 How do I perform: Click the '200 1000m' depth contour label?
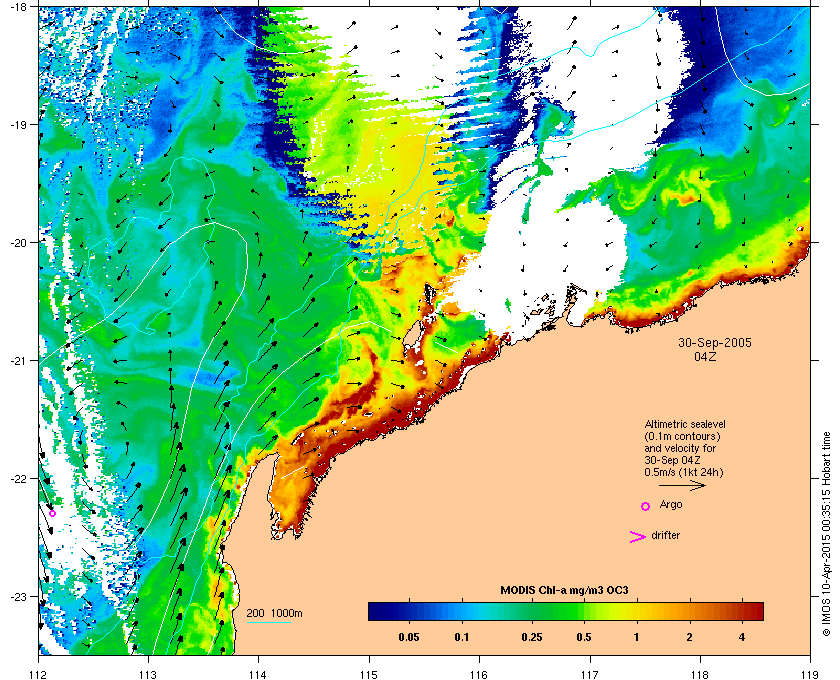(274, 613)
